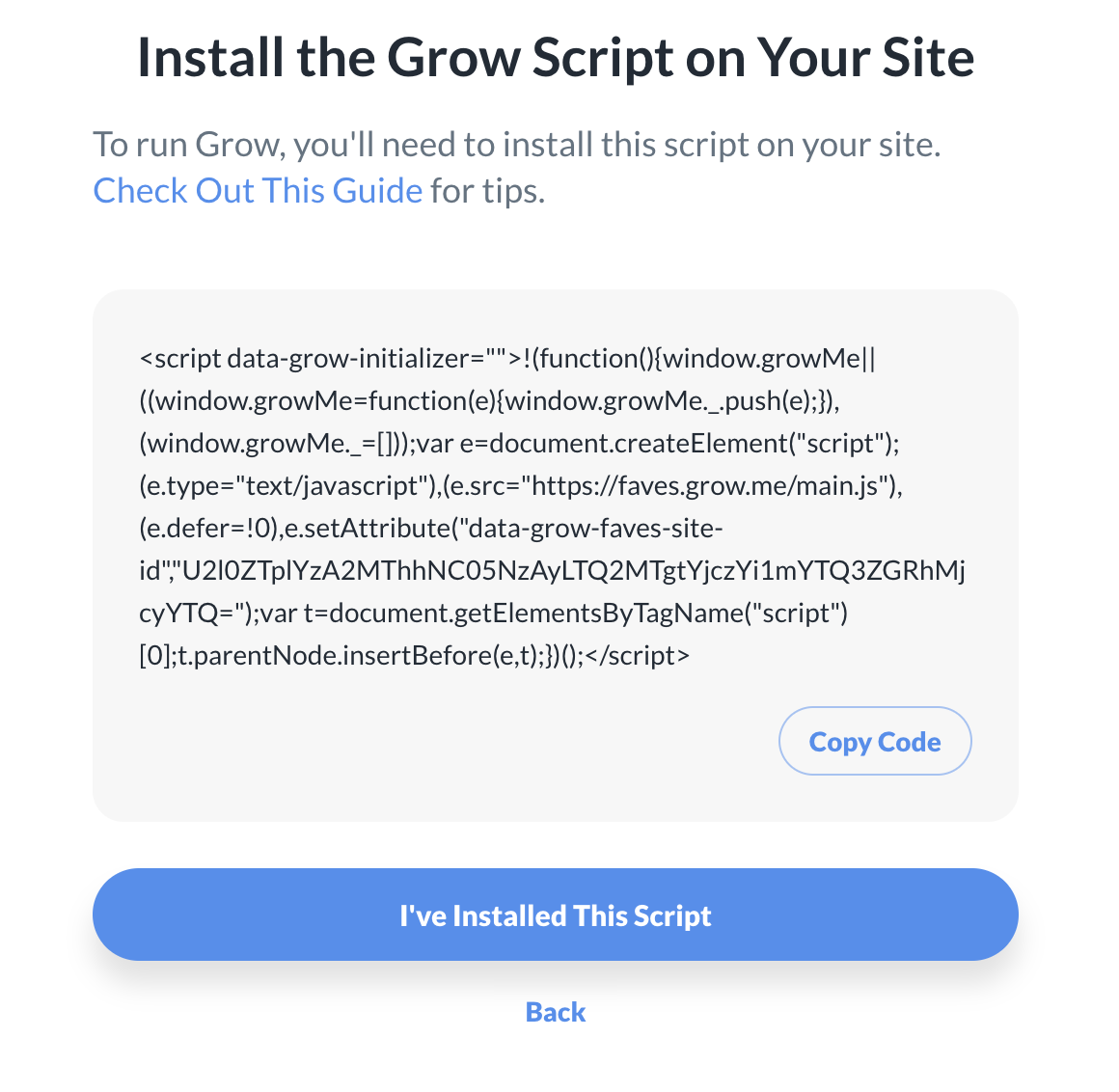Image resolution: width=1119 pixels, height=1092 pixels.
Task: Confirm with I've Installed This Script button
Action: (556, 915)
